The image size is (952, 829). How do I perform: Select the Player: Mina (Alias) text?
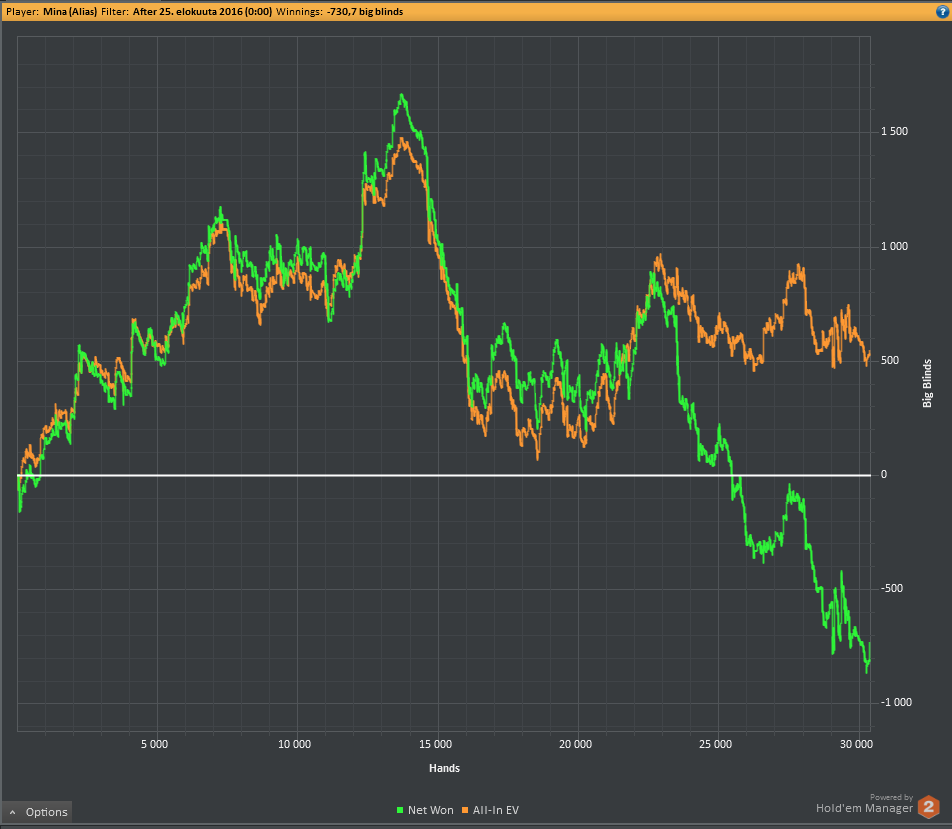[52, 12]
